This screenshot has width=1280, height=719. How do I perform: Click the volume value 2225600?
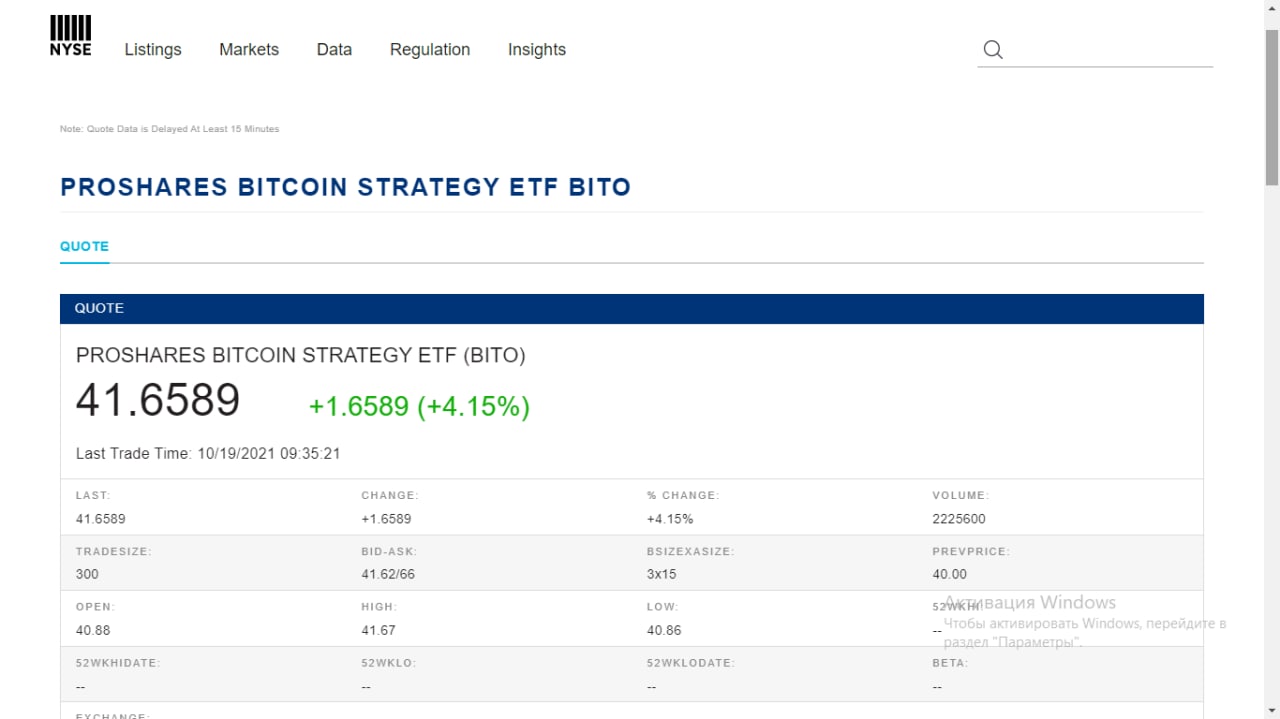click(x=958, y=519)
